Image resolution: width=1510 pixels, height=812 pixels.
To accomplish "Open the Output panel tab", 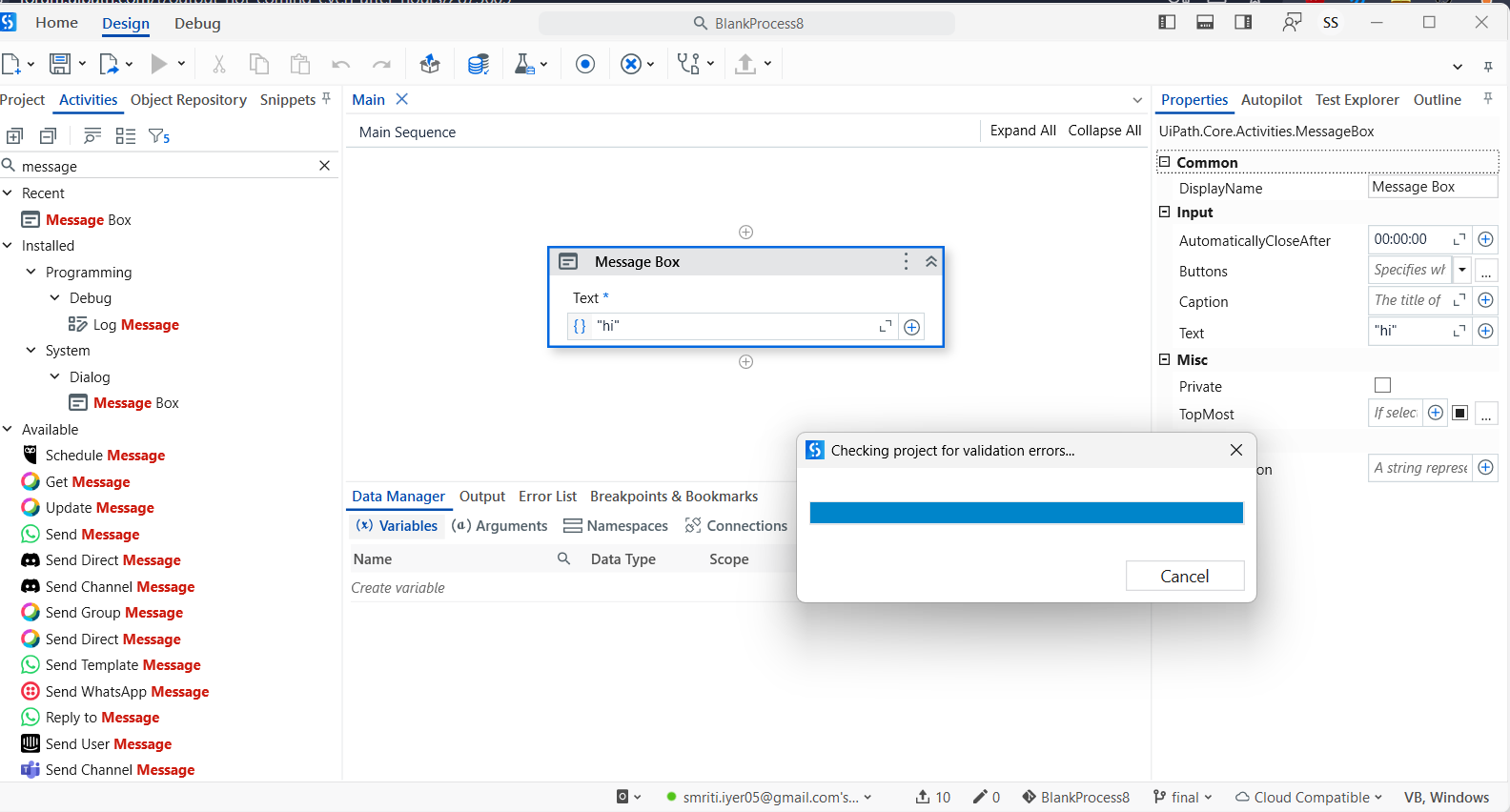I will pos(482,496).
